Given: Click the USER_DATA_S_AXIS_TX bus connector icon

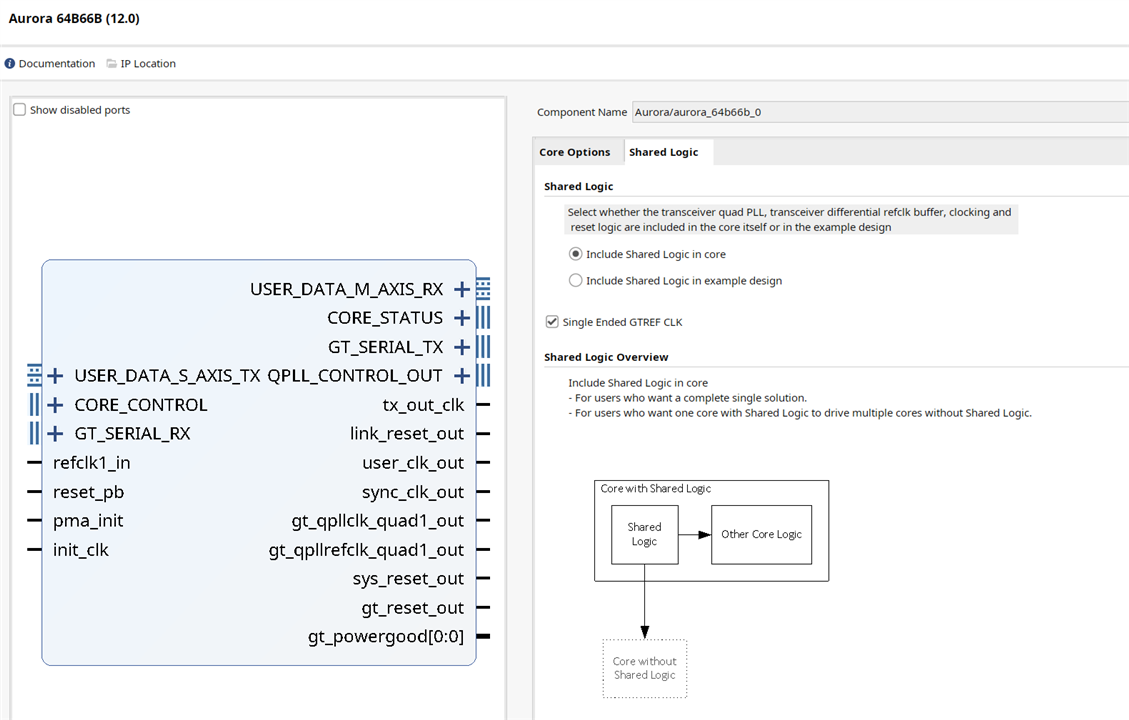Looking at the screenshot, I should coord(34,375).
